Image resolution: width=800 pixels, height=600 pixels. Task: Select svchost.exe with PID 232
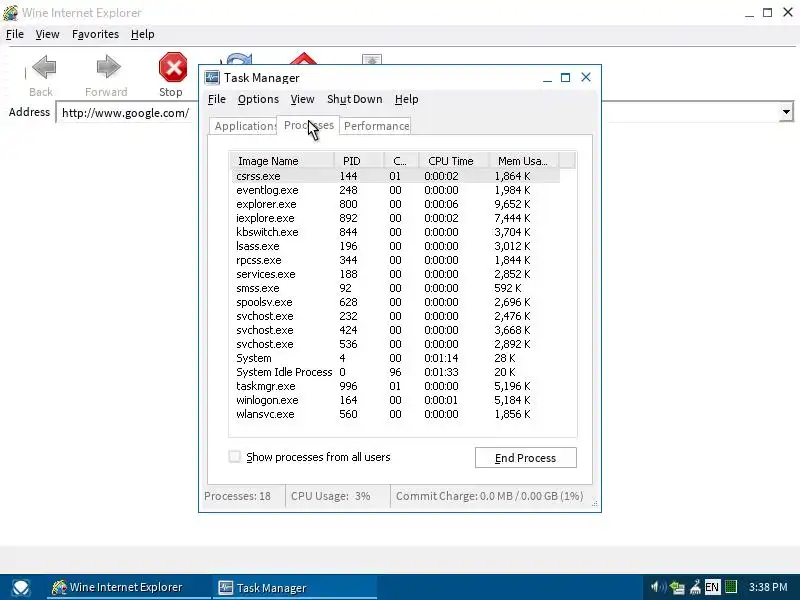tap(396, 316)
